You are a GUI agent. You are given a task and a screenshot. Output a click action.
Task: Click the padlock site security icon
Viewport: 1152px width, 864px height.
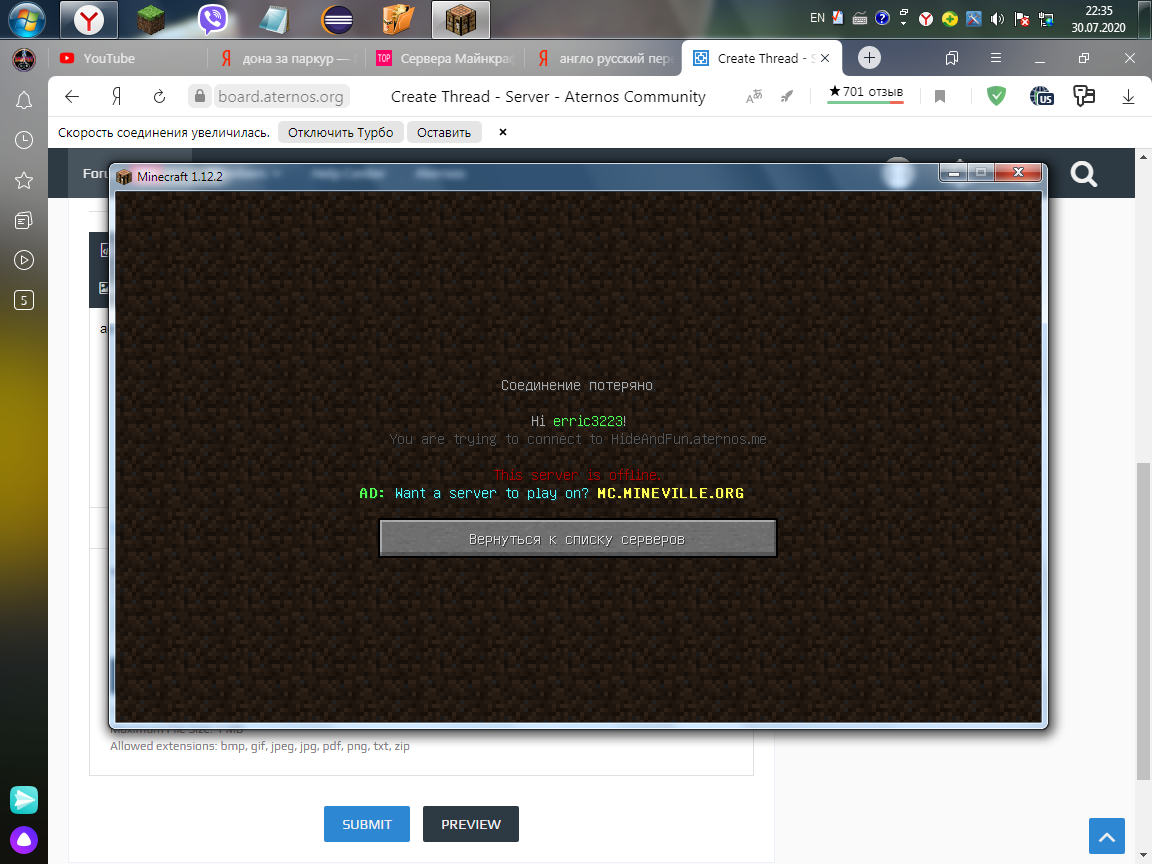pyautogui.click(x=199, y=96)
